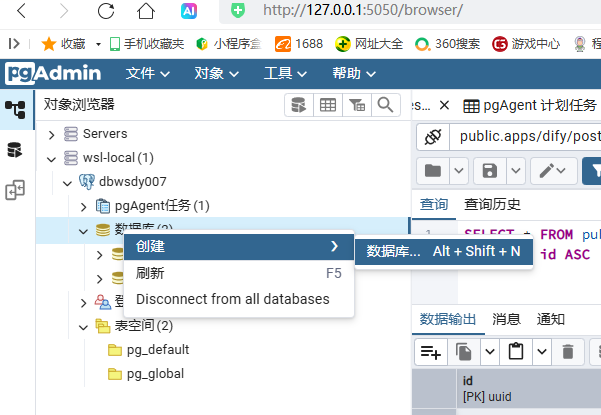Screen dimensions: 601x415
Task: Expand the open file dropdown arrow
Action: coord(459,171)
